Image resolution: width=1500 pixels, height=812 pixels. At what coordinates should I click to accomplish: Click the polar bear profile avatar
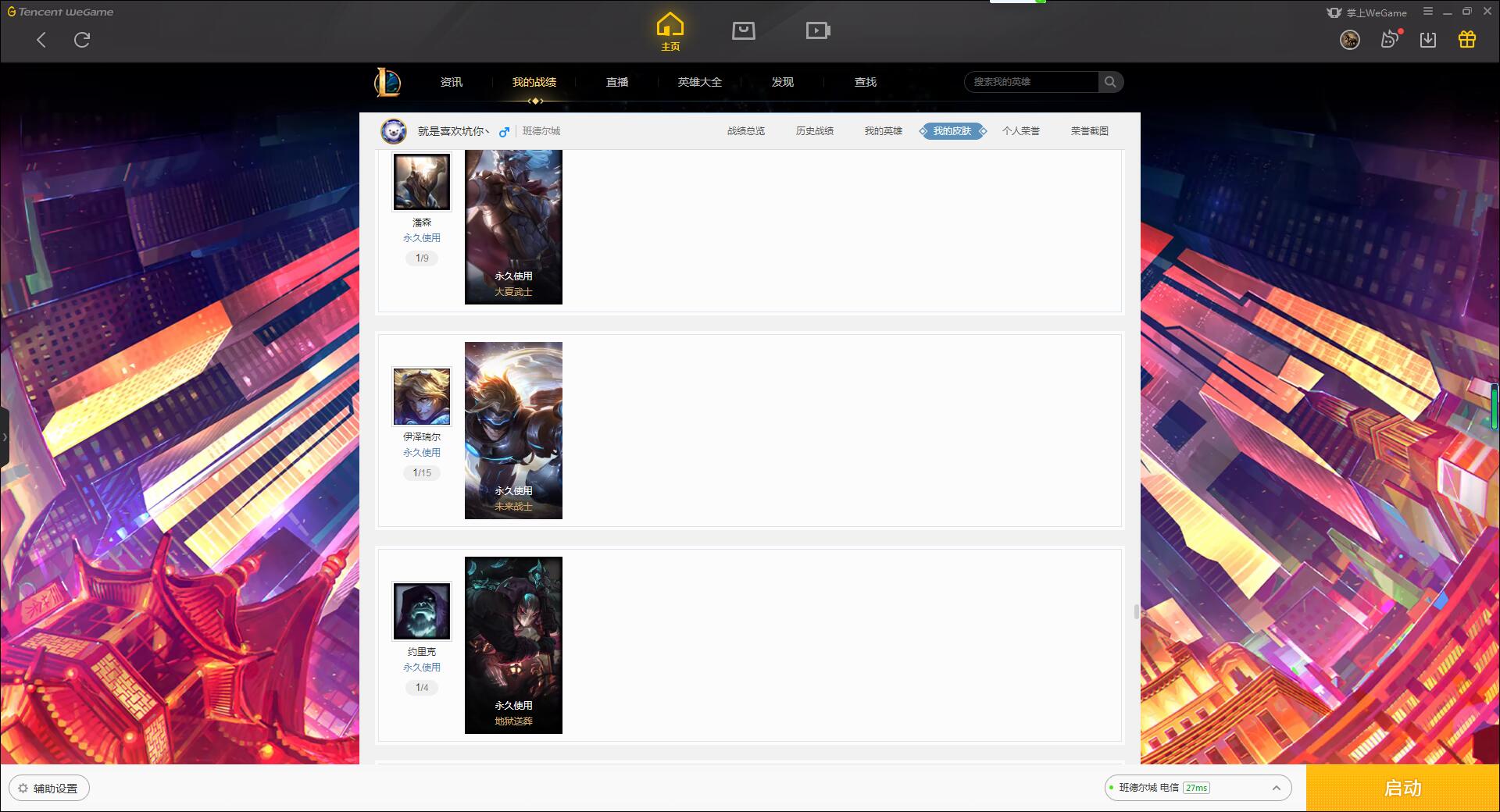tap(394, 131)
